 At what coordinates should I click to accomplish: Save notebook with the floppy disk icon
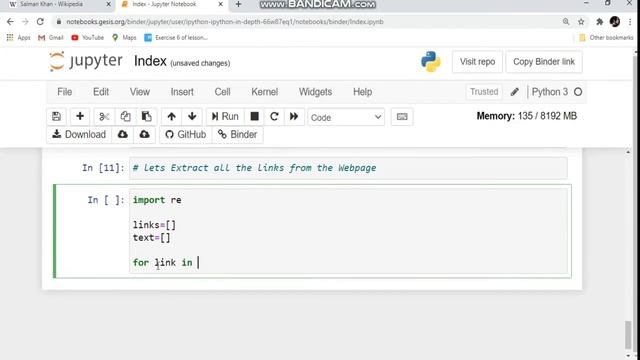click(56, 117)
